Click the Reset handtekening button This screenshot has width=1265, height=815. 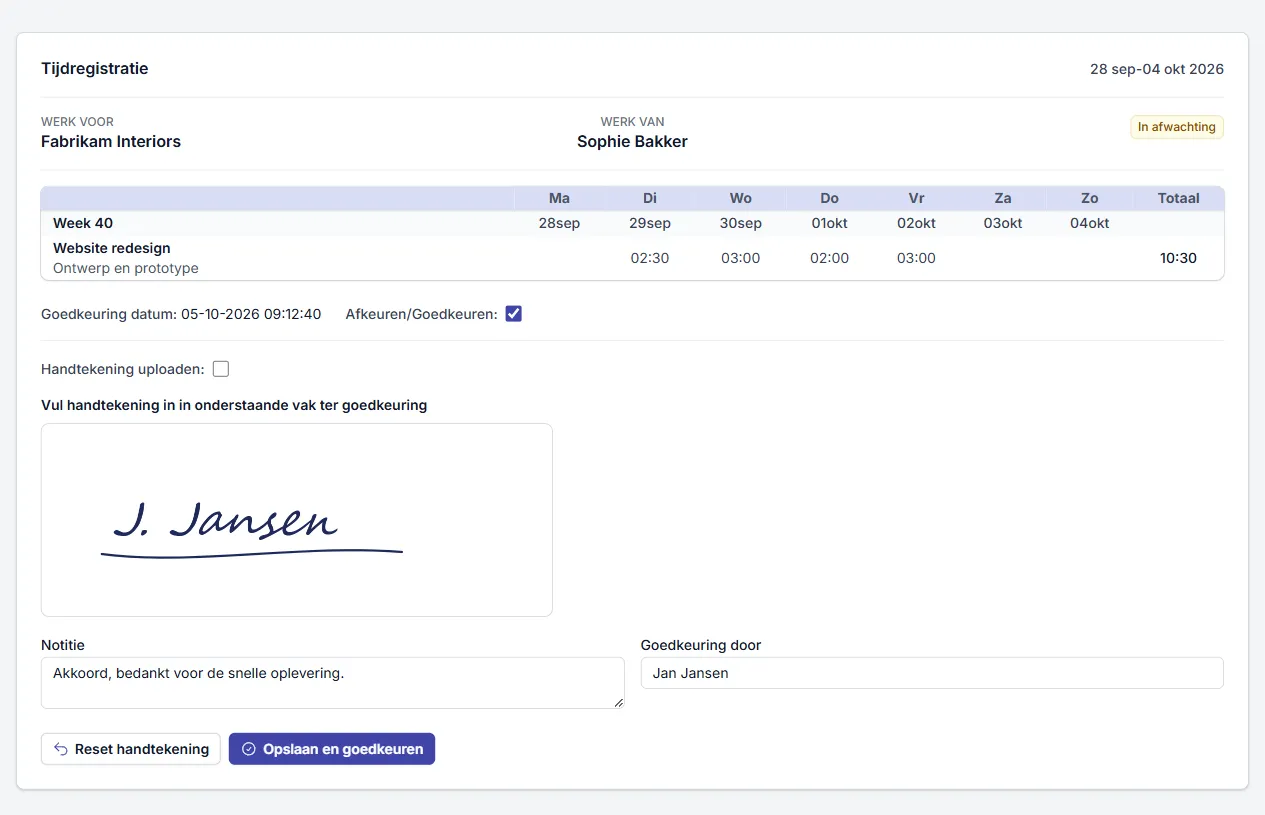coord(131,749)
